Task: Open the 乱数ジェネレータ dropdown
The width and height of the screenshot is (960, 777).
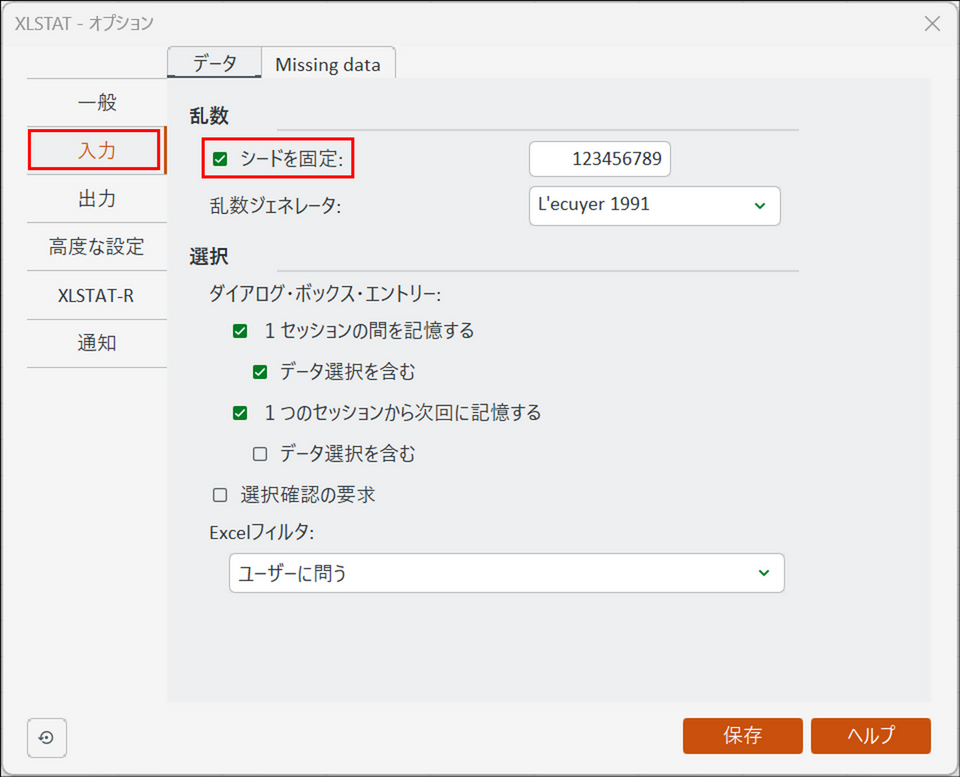Action: coord(654,205)
